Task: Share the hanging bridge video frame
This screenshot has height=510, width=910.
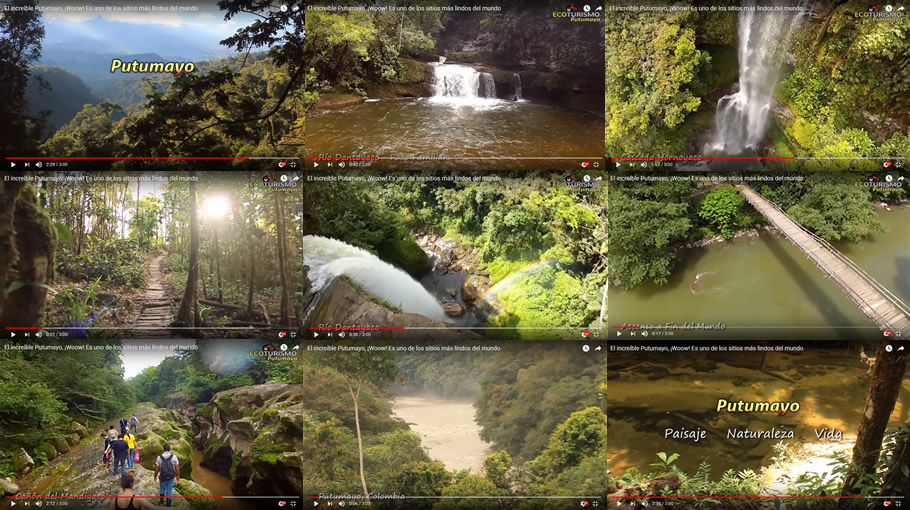Action: [x=902, y=179]
